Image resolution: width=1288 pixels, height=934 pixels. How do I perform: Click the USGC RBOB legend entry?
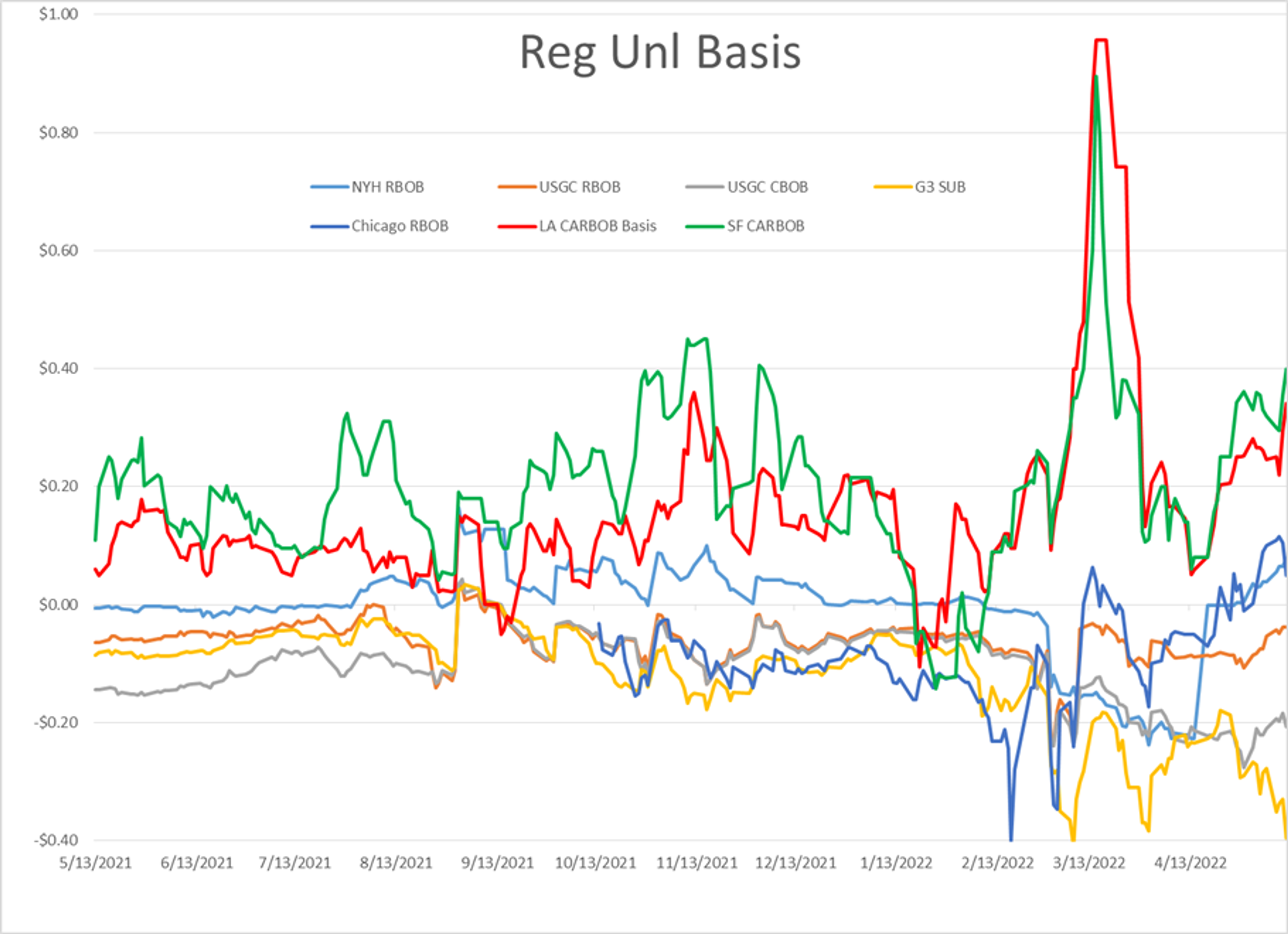click(559, 187)
